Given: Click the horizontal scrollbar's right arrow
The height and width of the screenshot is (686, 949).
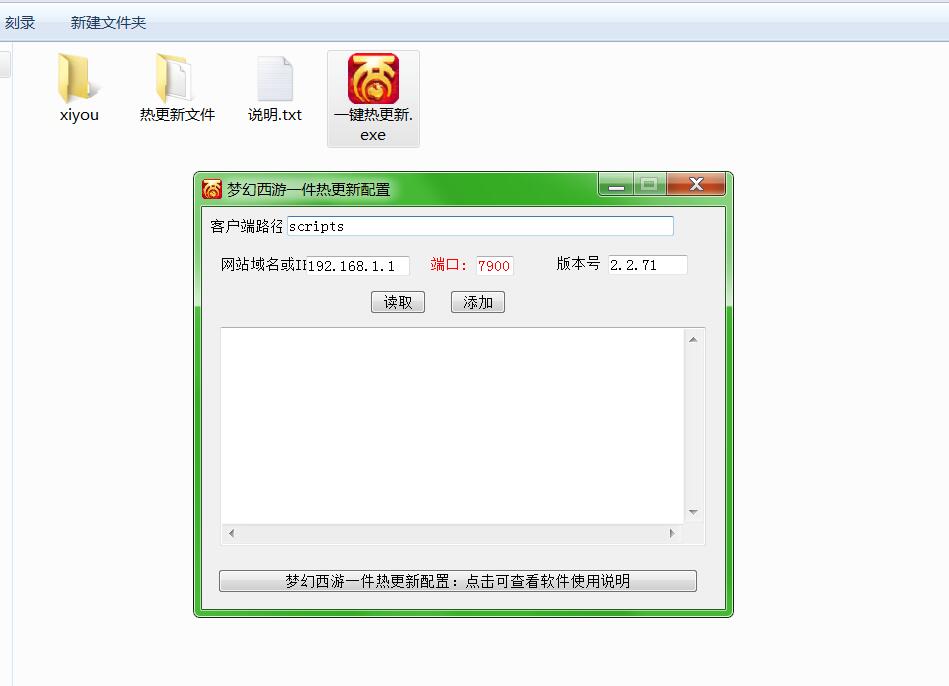Looking at the screenshot, I should 672,534.
